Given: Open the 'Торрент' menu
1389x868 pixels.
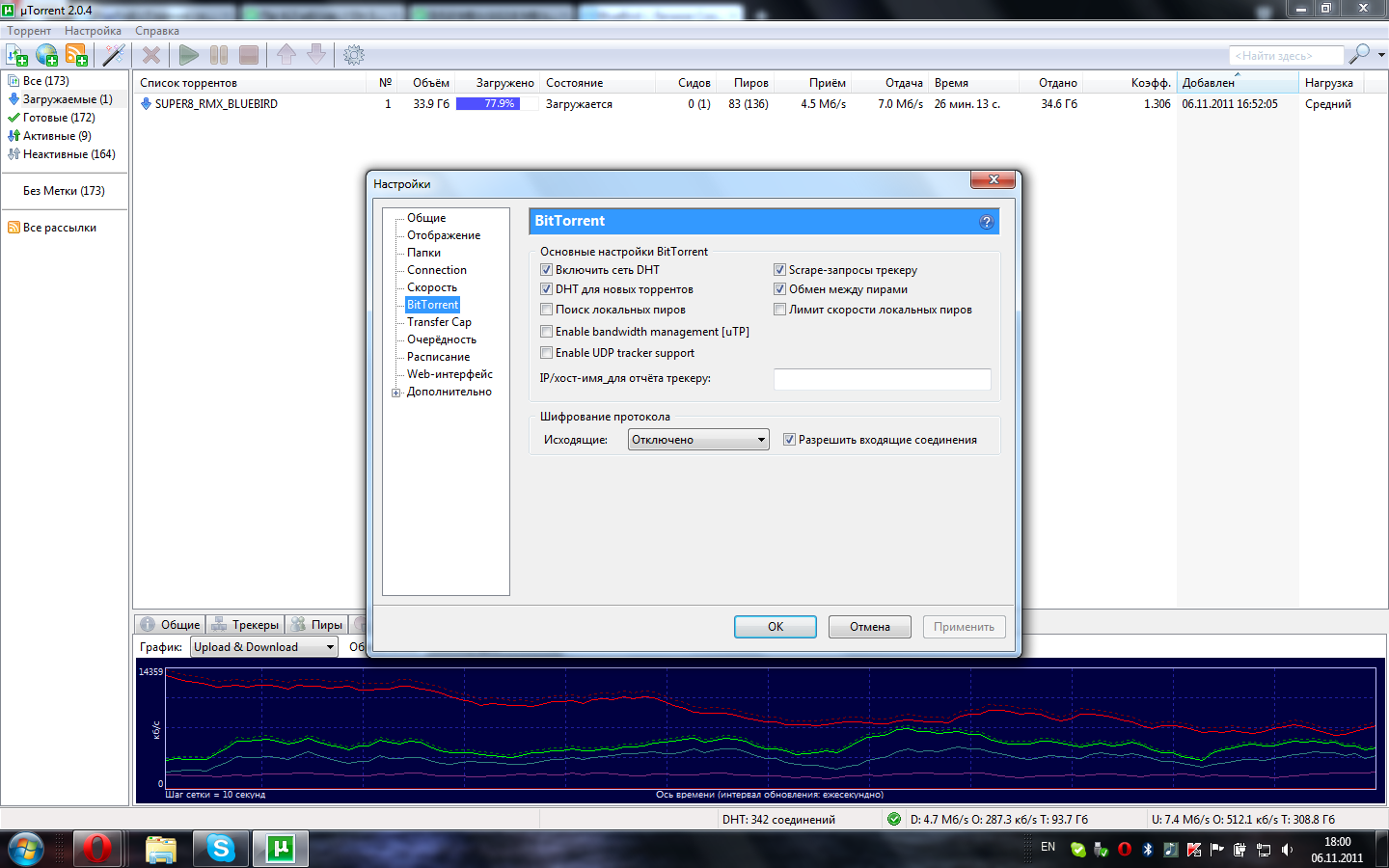Looking at the screenshot, I should coord(29,31).
